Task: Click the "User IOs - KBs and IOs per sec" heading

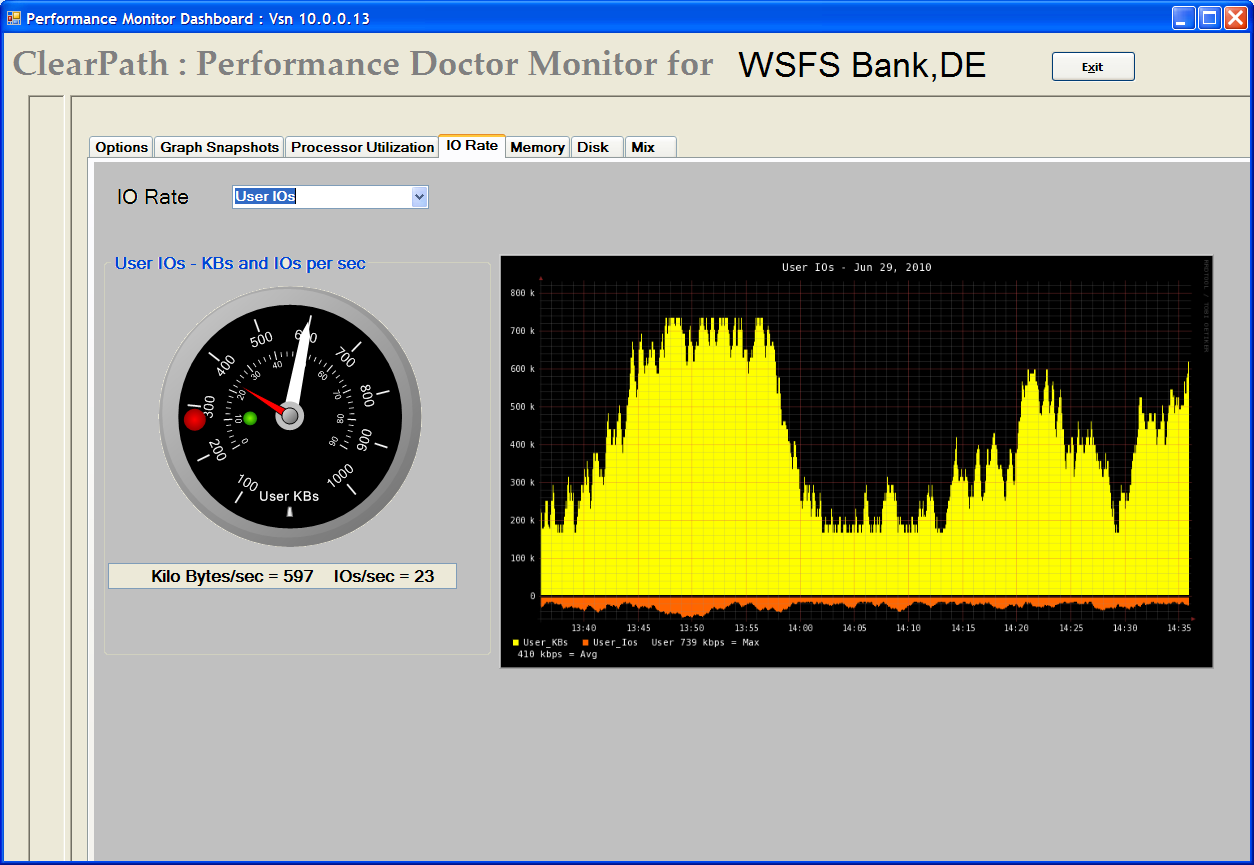Action: 240,264
